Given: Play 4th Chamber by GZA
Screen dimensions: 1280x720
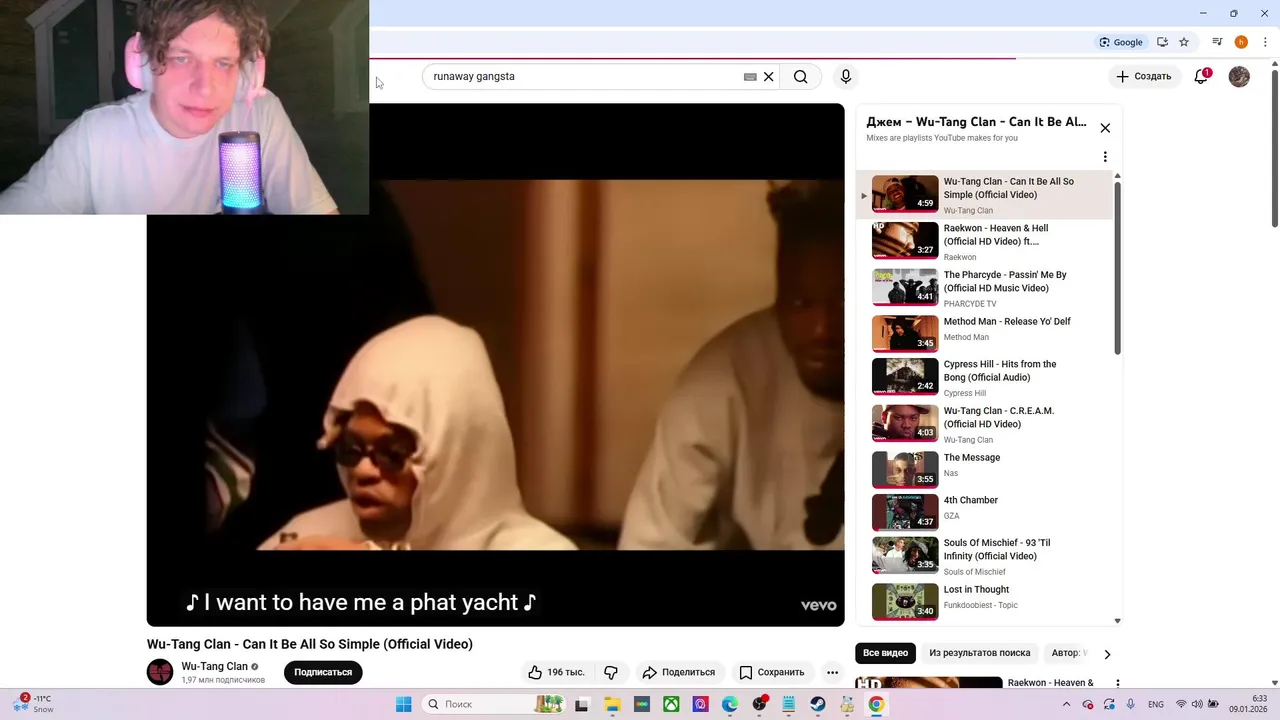Looking at the screenshot, I should point(985,512).
